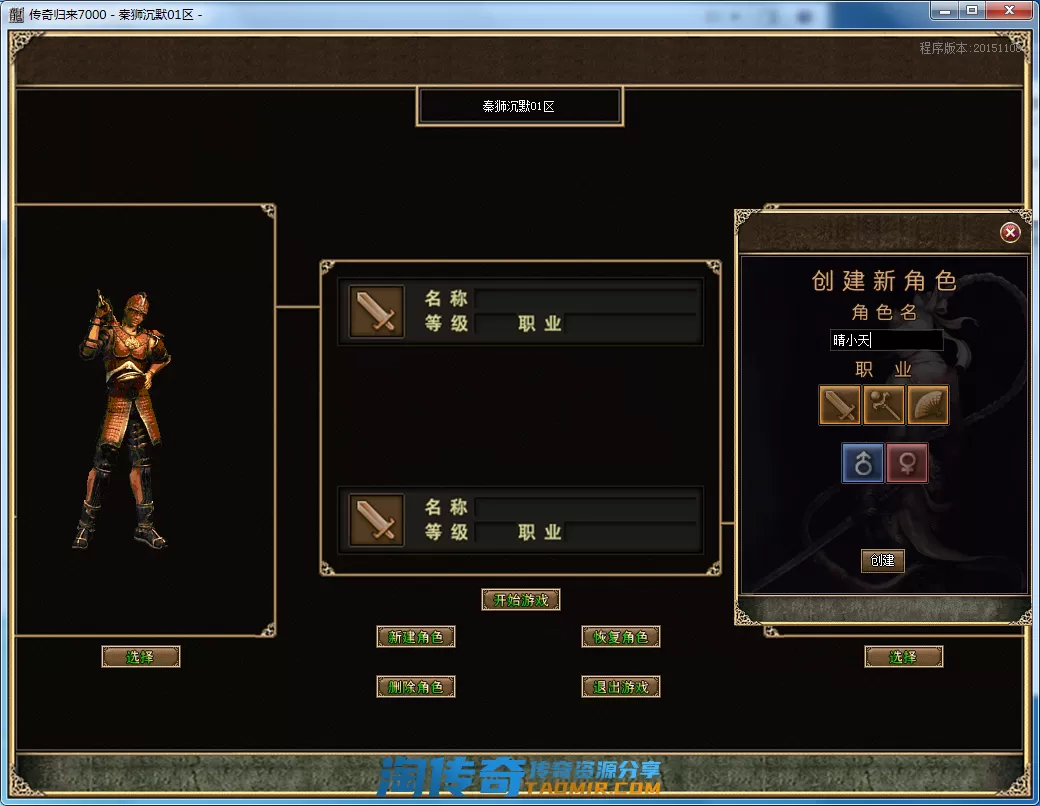Click top slot 职业 label
This screenshot has height=806, width=1040.
tap(540, 324)
